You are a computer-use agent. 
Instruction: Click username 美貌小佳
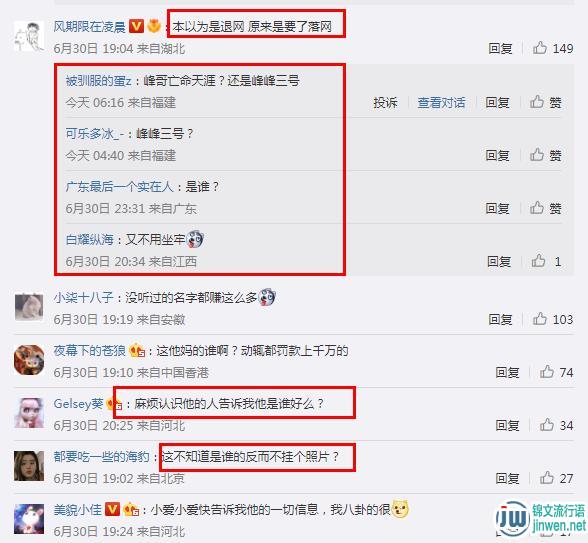78,510
